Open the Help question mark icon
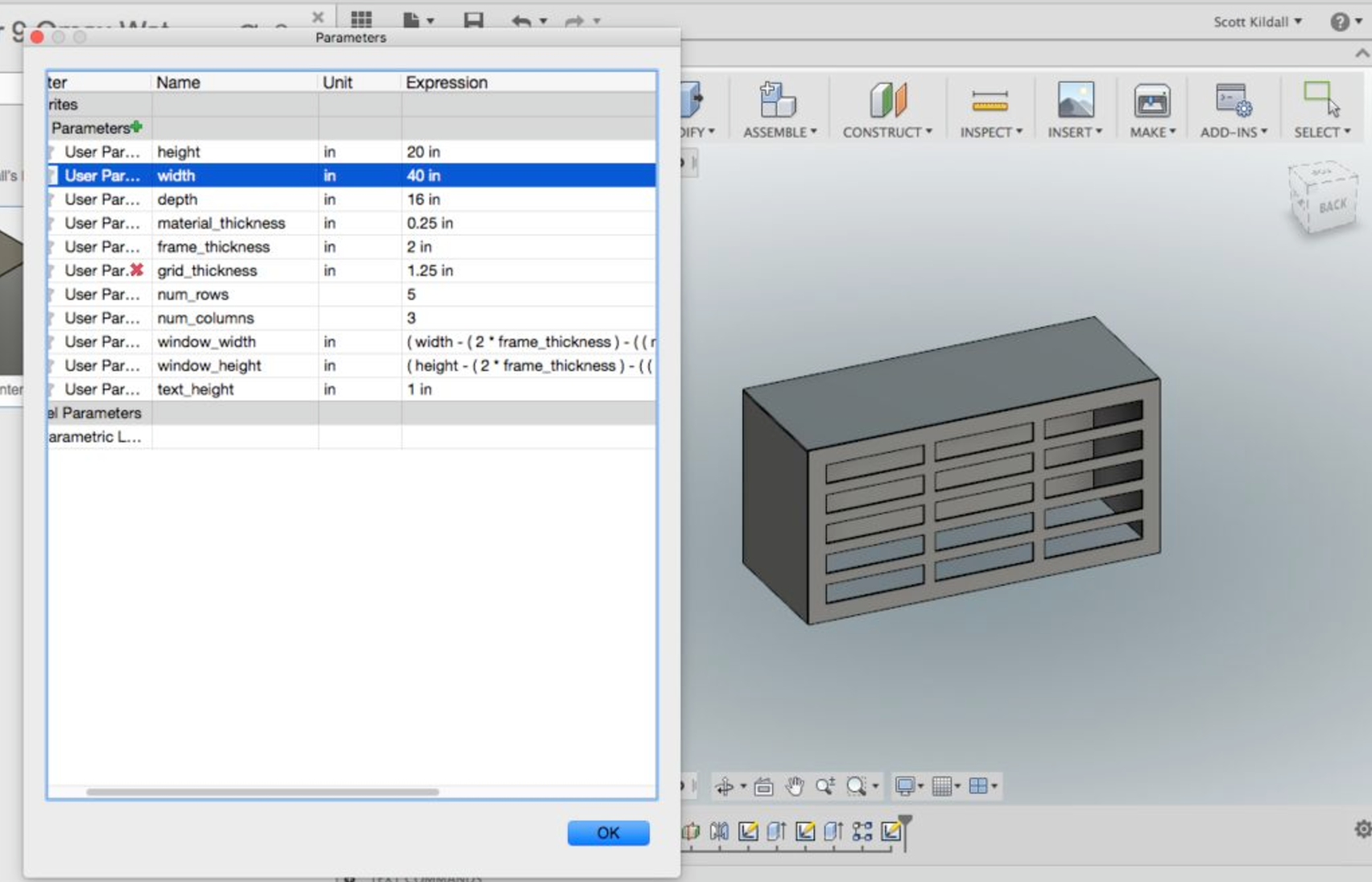 [1341, 22]
